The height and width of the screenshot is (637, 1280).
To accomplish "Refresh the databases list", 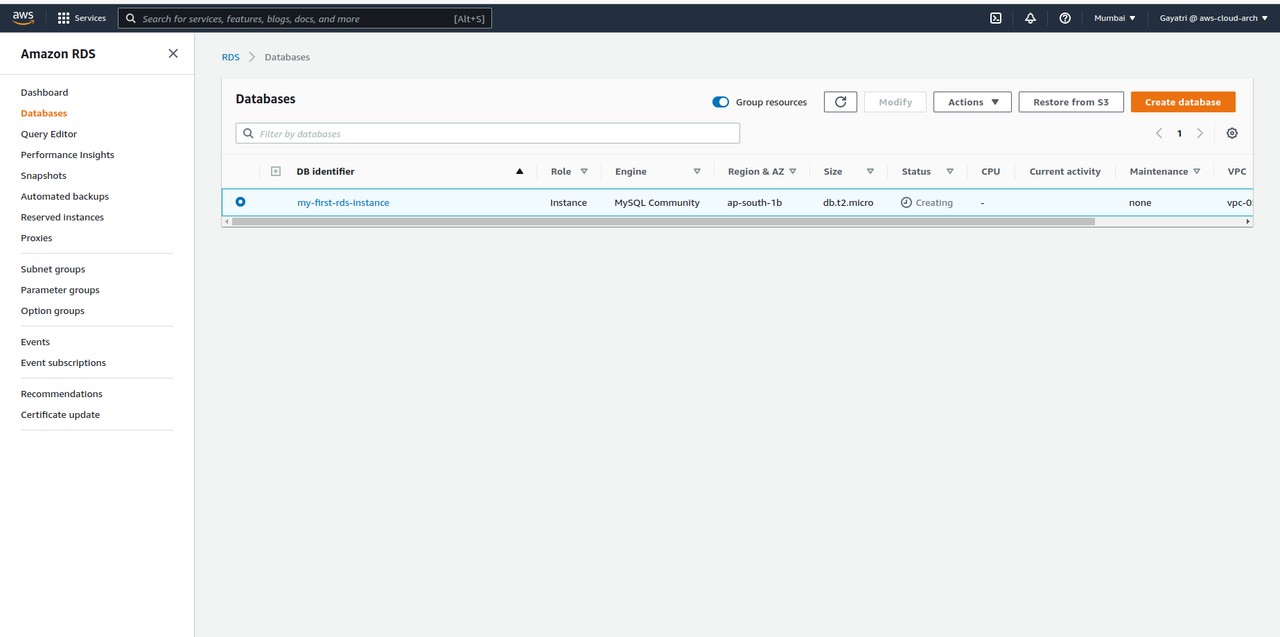I will [840, 102].
